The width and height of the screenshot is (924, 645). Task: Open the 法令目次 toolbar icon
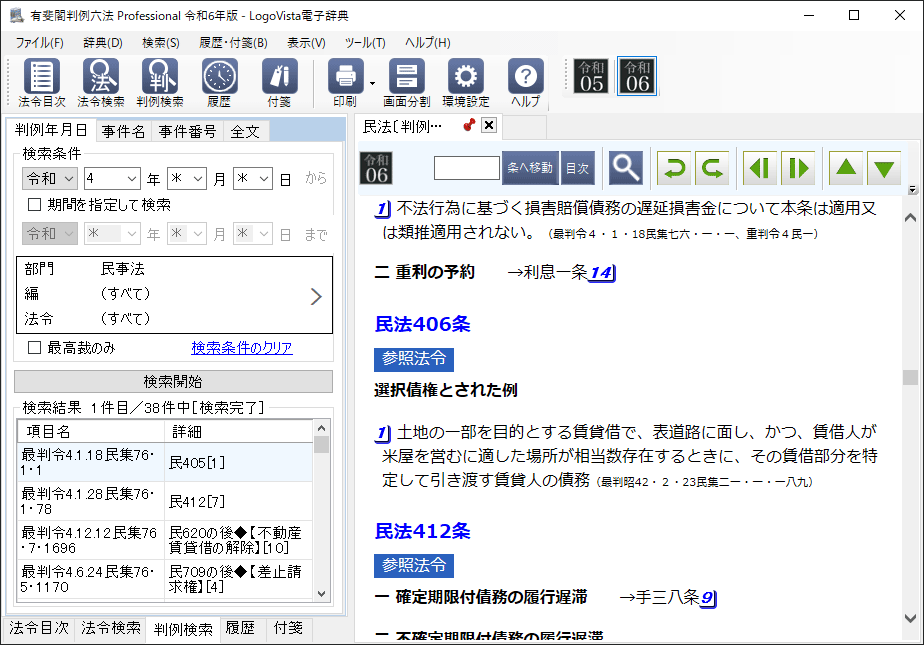41,78
